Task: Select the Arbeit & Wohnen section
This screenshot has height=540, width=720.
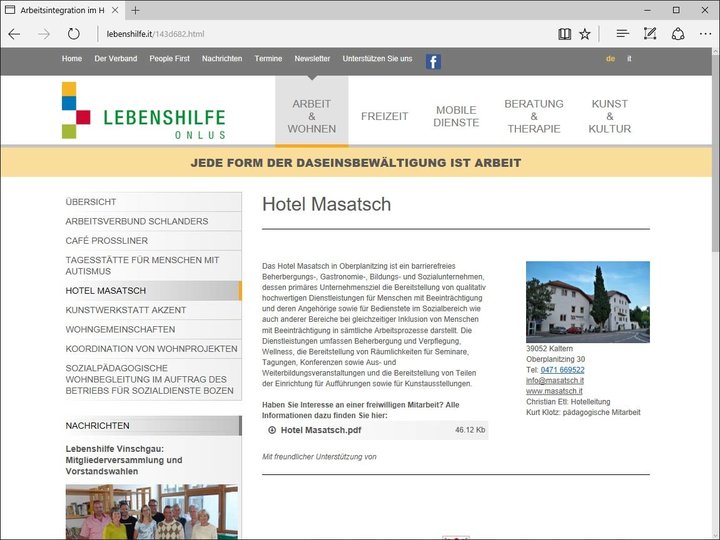Action: (312, 116)
